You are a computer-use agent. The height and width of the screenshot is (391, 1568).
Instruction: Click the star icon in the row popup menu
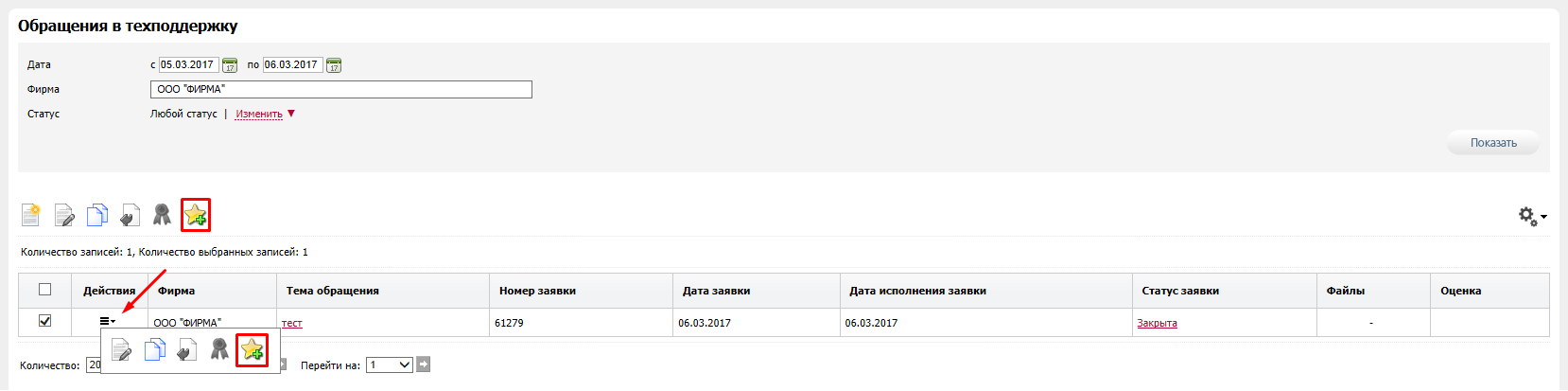[x=252, y=350]
